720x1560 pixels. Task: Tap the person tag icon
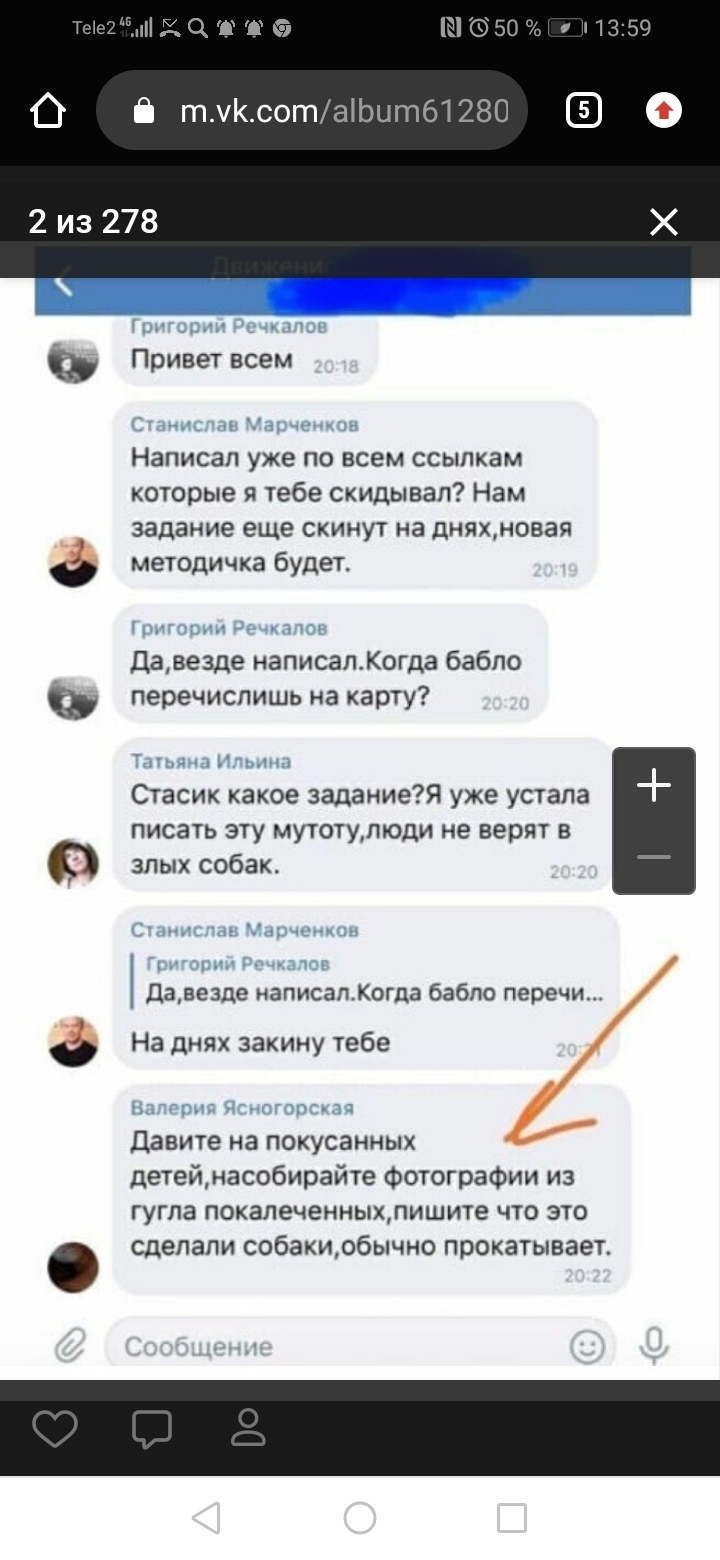pyautogui.click(x=247, y=1428)
